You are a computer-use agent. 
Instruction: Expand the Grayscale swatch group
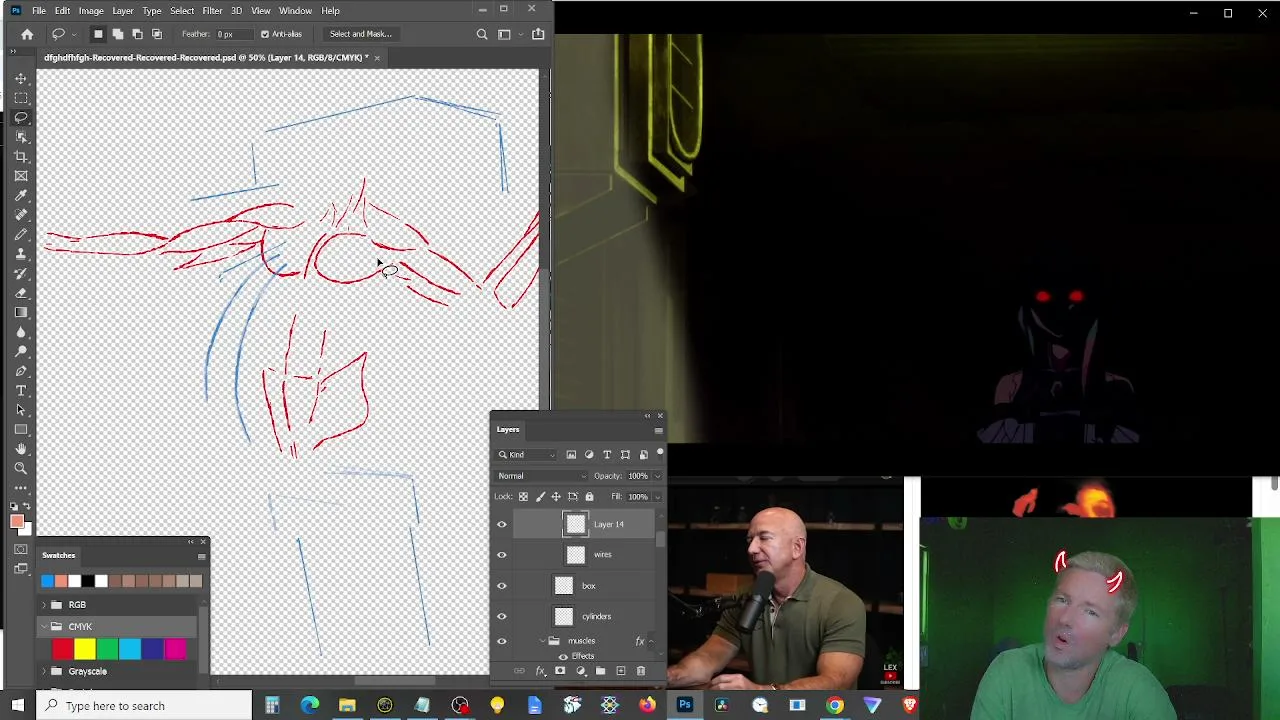pyautogui.click(x=43, y=672)
